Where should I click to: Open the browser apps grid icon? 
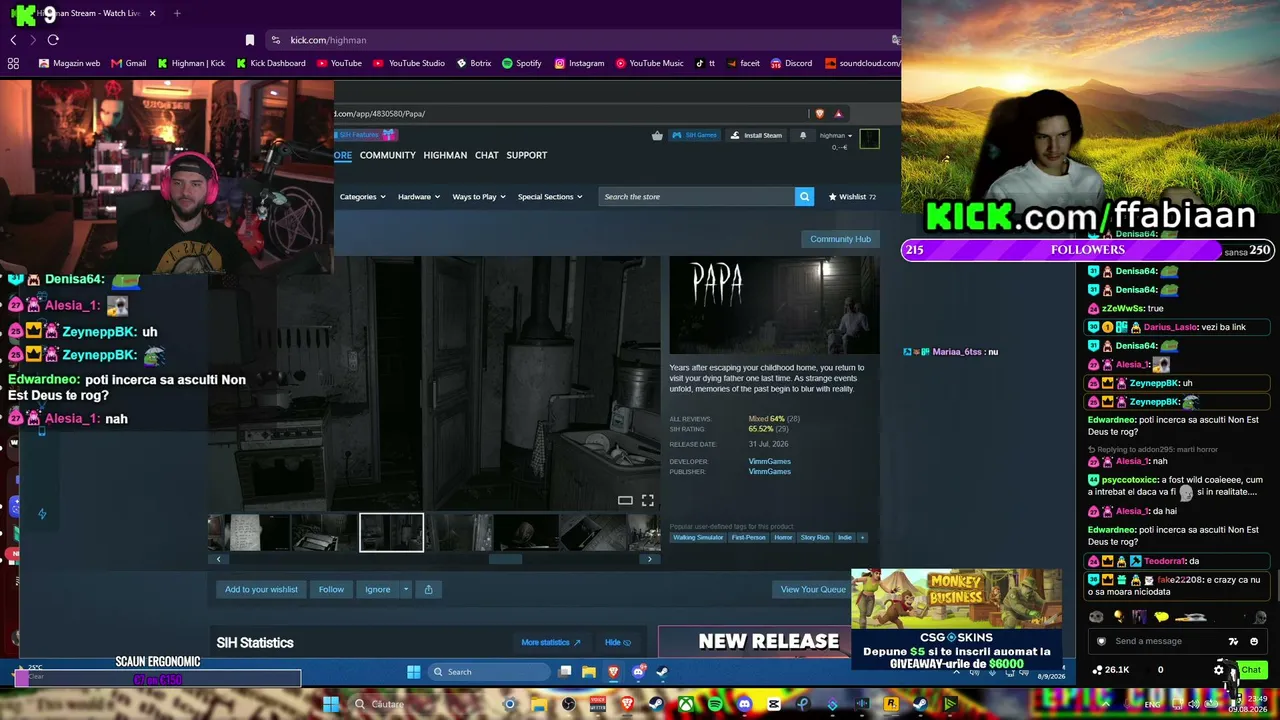(x=13, y=63)
